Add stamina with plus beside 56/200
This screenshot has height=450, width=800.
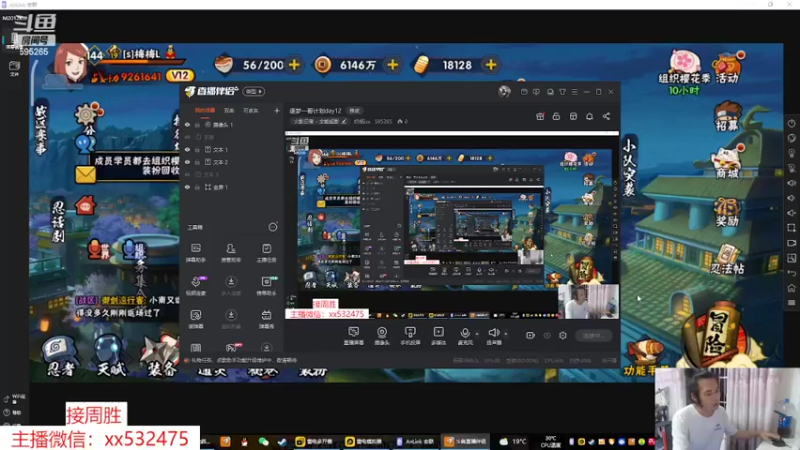point(294,65)
